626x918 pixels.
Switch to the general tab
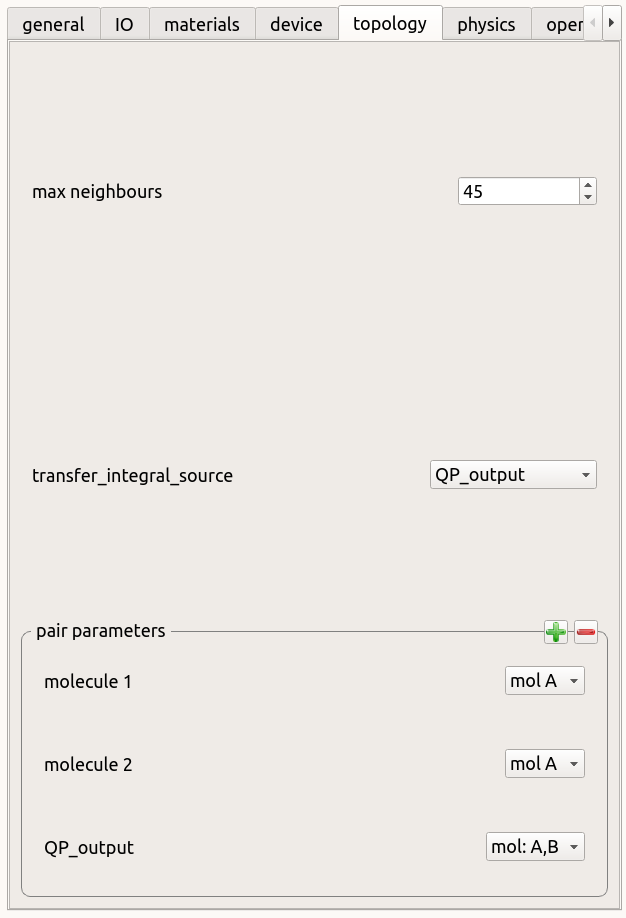(x=53, y=24)
